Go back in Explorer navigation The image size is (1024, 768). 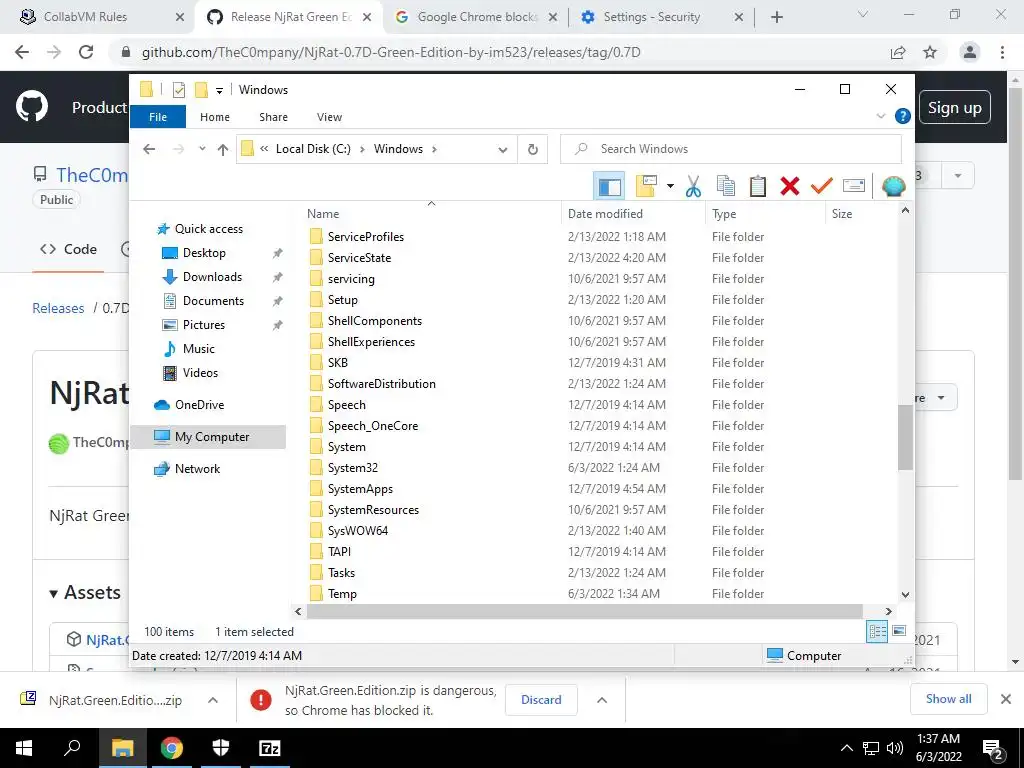tap(150, 150)
